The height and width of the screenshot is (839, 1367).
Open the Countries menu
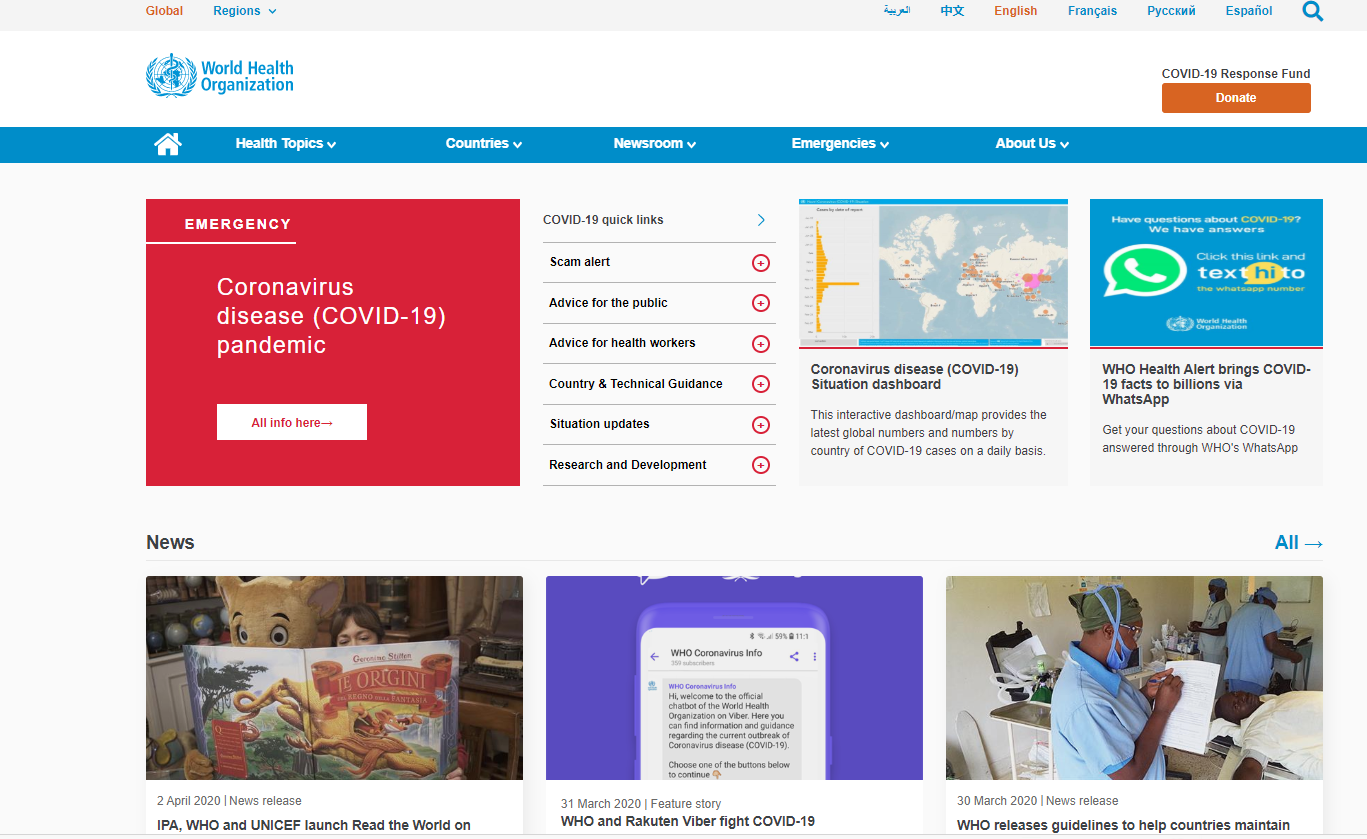tap(484, 144)
